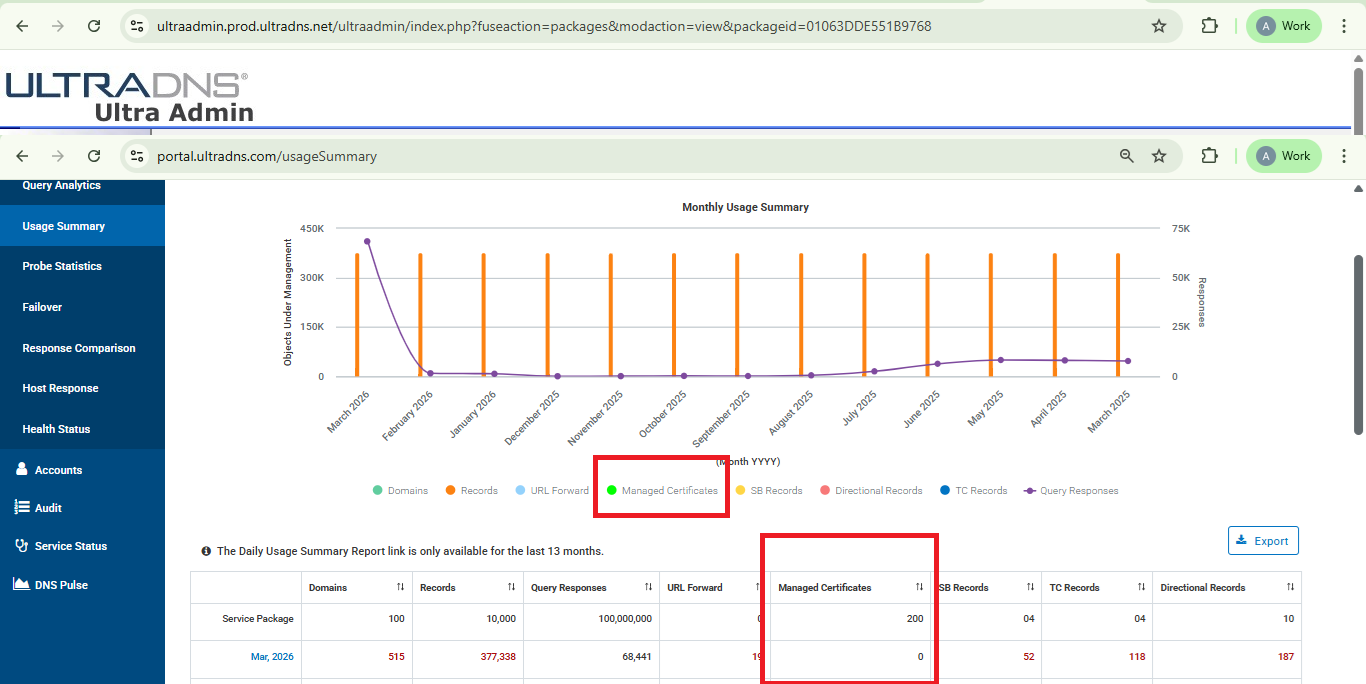Click the orange Records bar for October 2025

click(674, 315)
